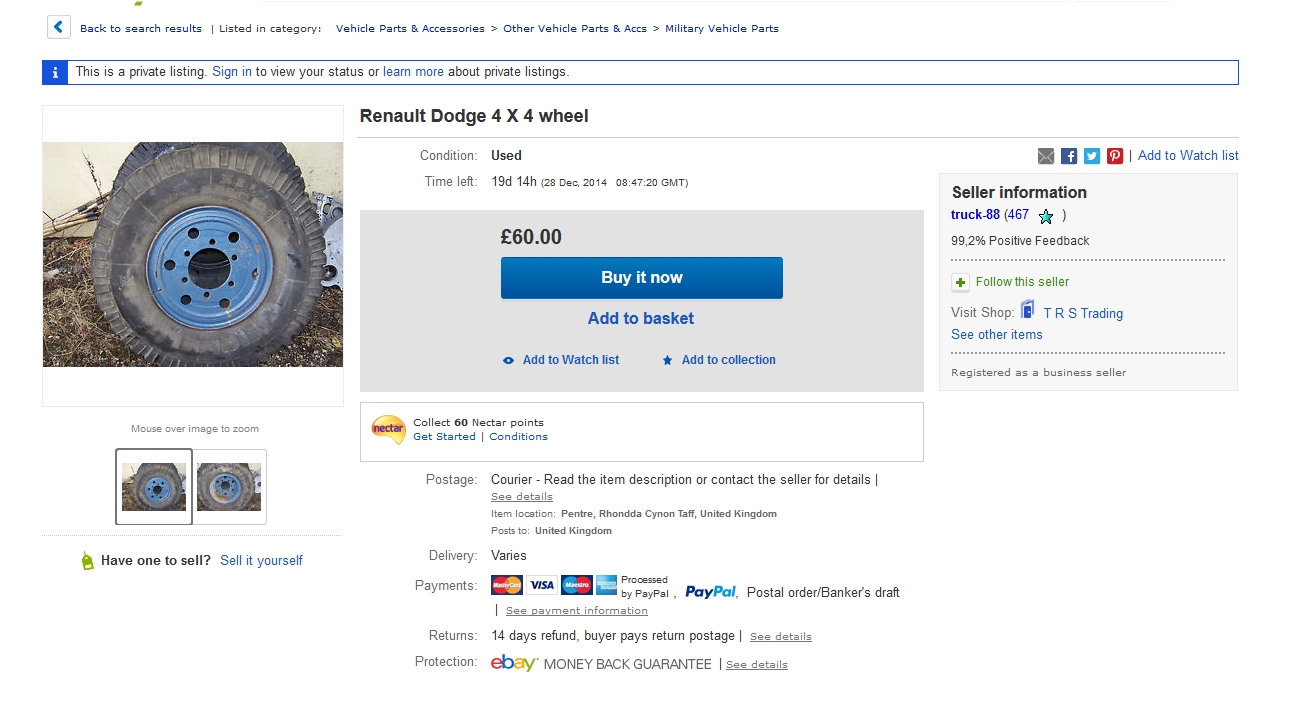Open seller truck-88 profile

point(975,215)
